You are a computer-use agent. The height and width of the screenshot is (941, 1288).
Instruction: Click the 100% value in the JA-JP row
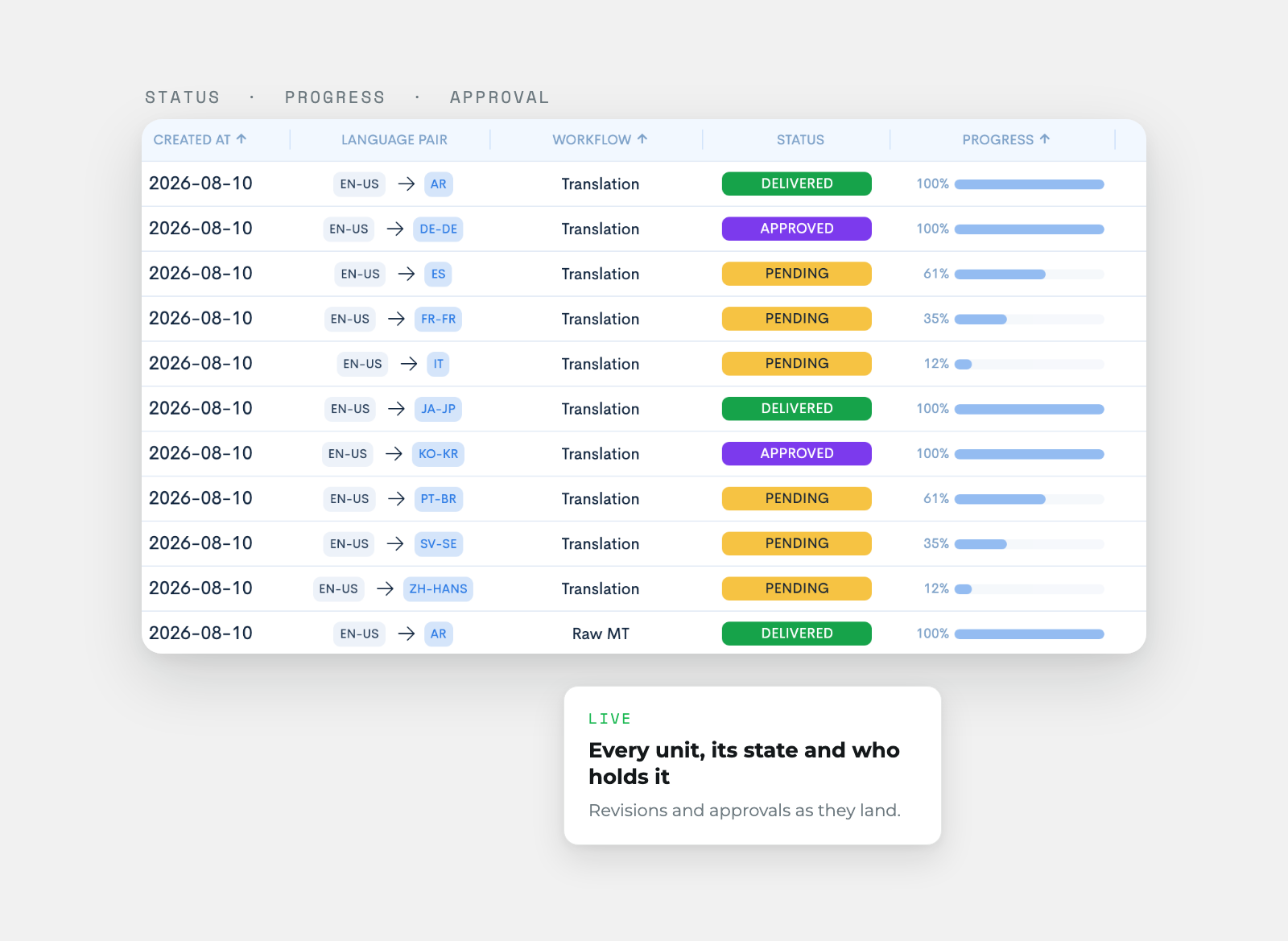pyautogui.click(x=932, y=409)
